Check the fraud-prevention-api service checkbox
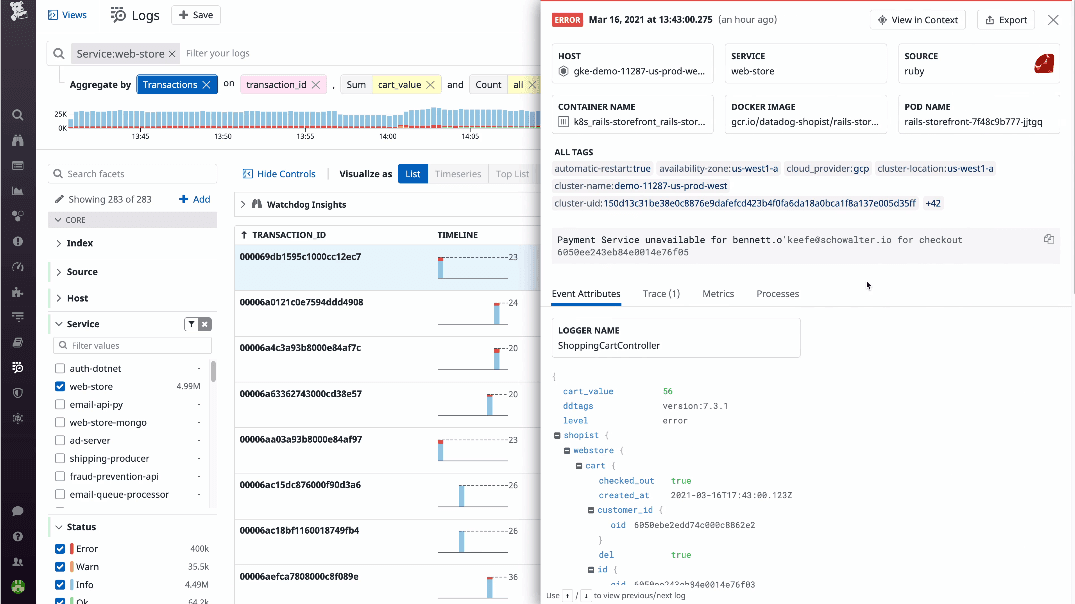 pyautogui.click(x=60, y=476)
